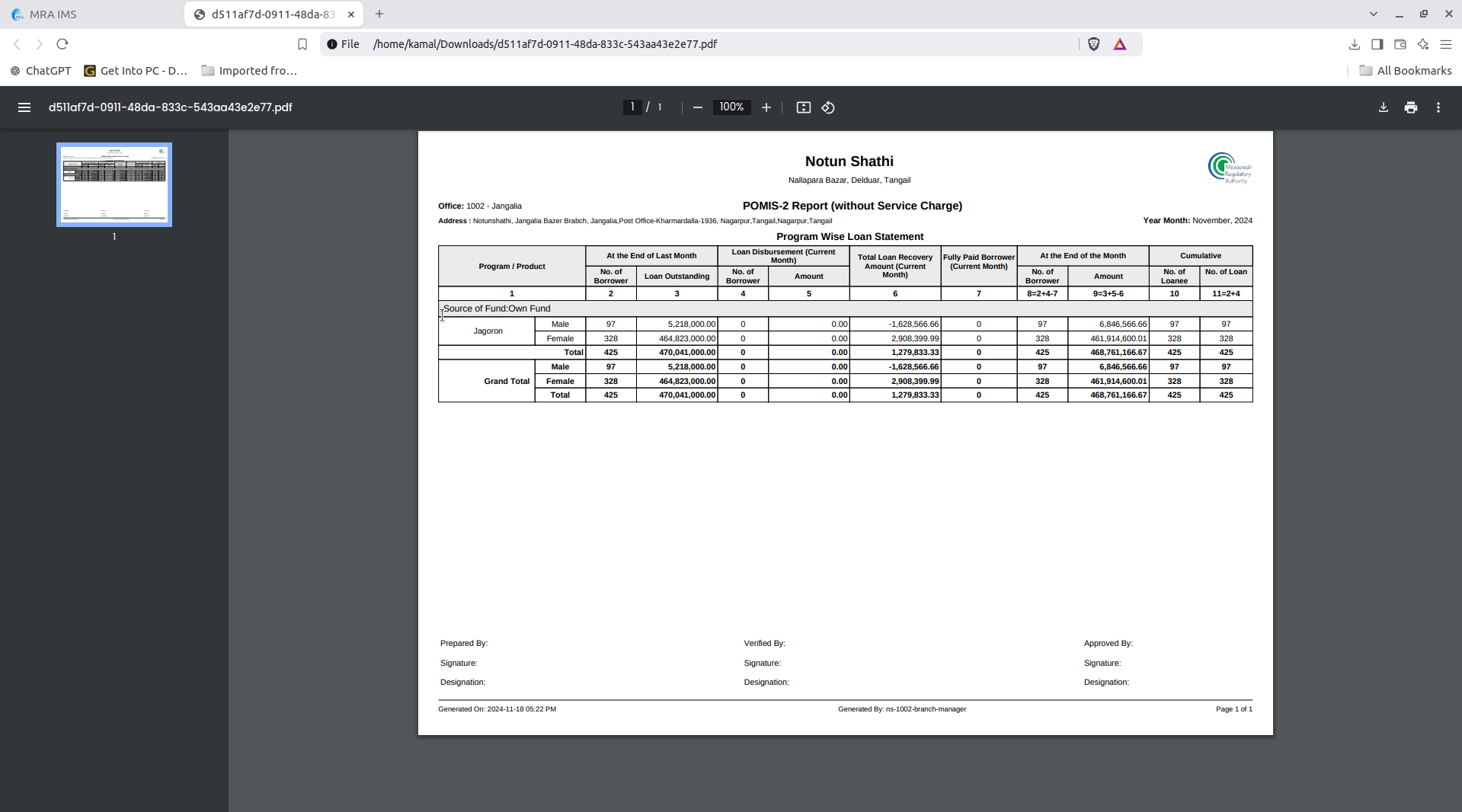The height and width of the screenshot is (812, 1462).
Task: Click the 'Verified By:' label
Action: point(765,644)
